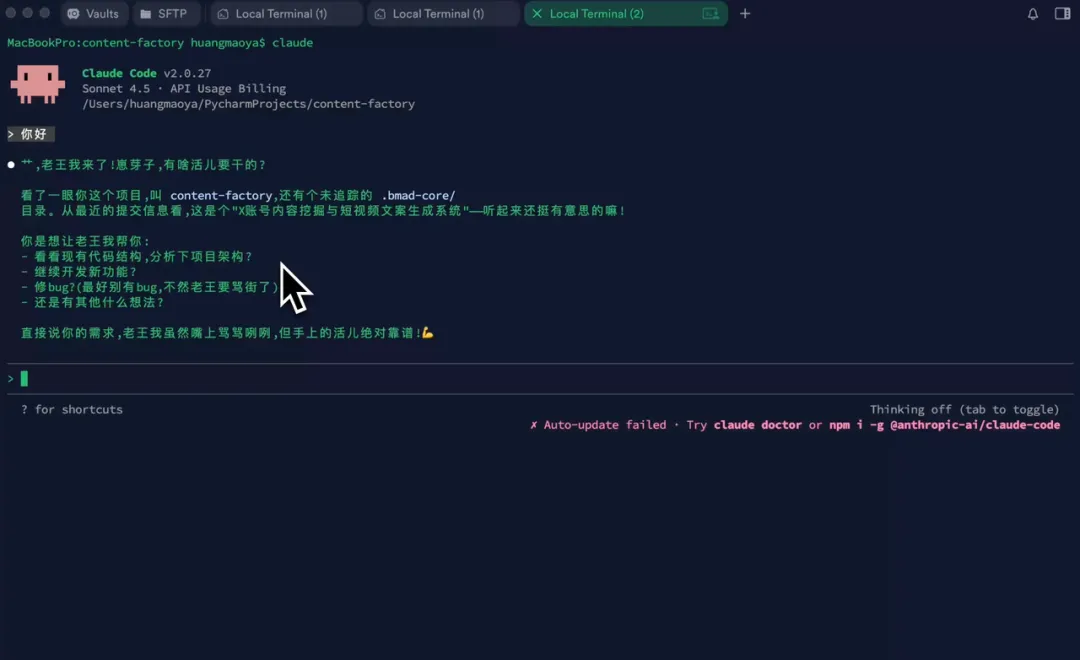Click the shell prompt line ending in "claude"
This screenshot has height=660, width=1080.
tap(160, 43)
